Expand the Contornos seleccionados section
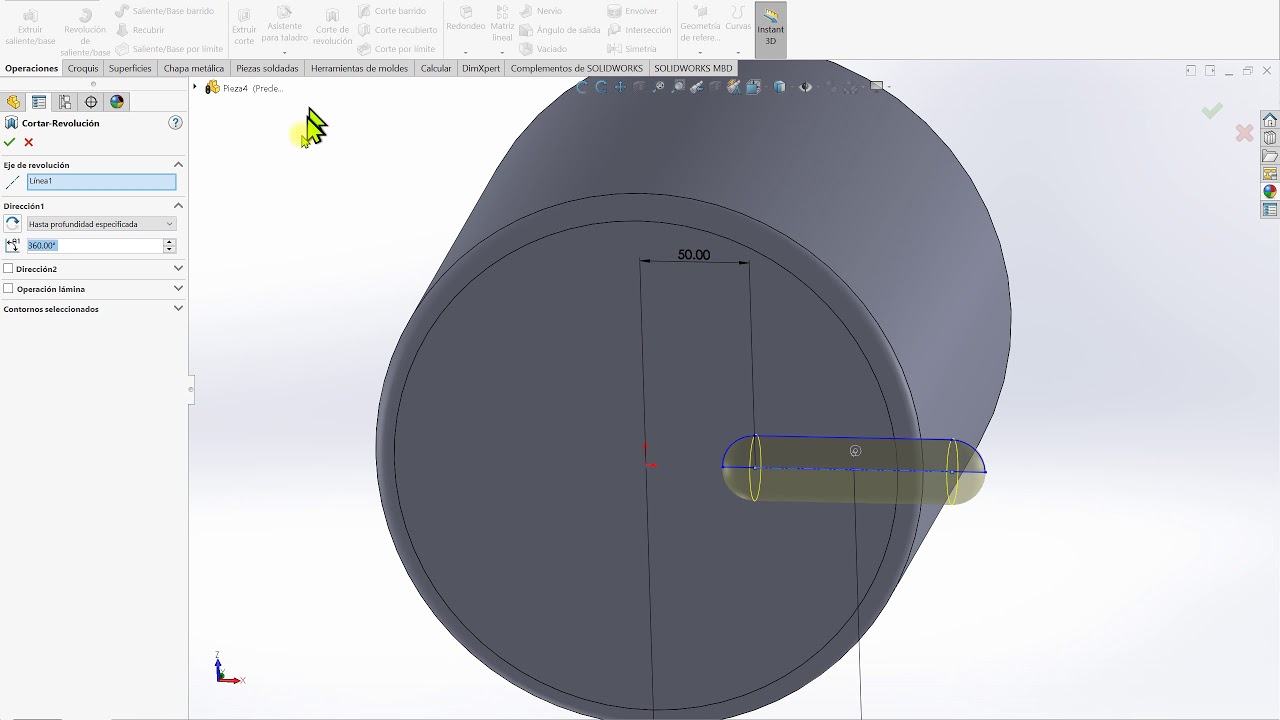The width and height of the screenshot is (1280, 720). (x=178, y=309)
